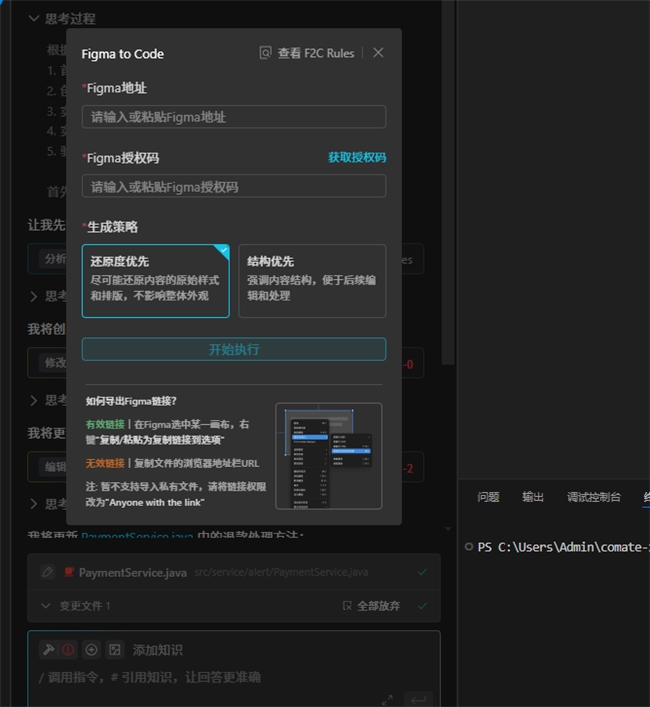
Task: Click the send enter-arrow button
Action: click(x=418, y=700)
